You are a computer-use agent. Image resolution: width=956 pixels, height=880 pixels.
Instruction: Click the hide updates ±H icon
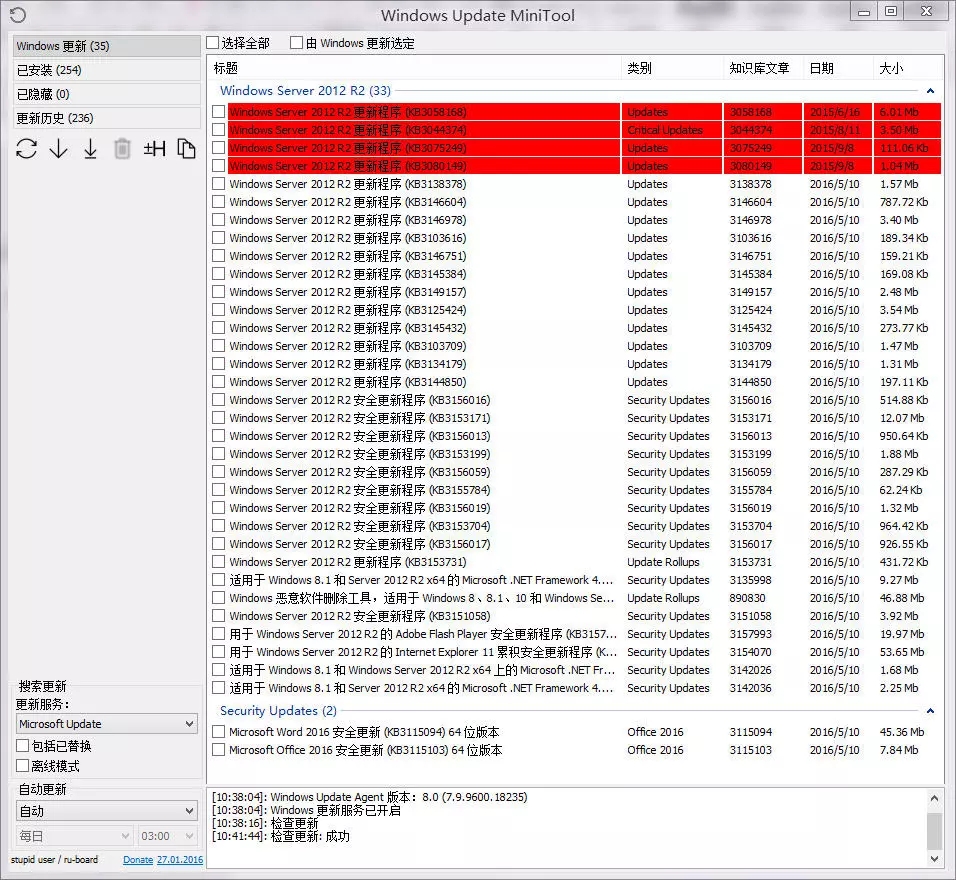(x=154, y=149)
